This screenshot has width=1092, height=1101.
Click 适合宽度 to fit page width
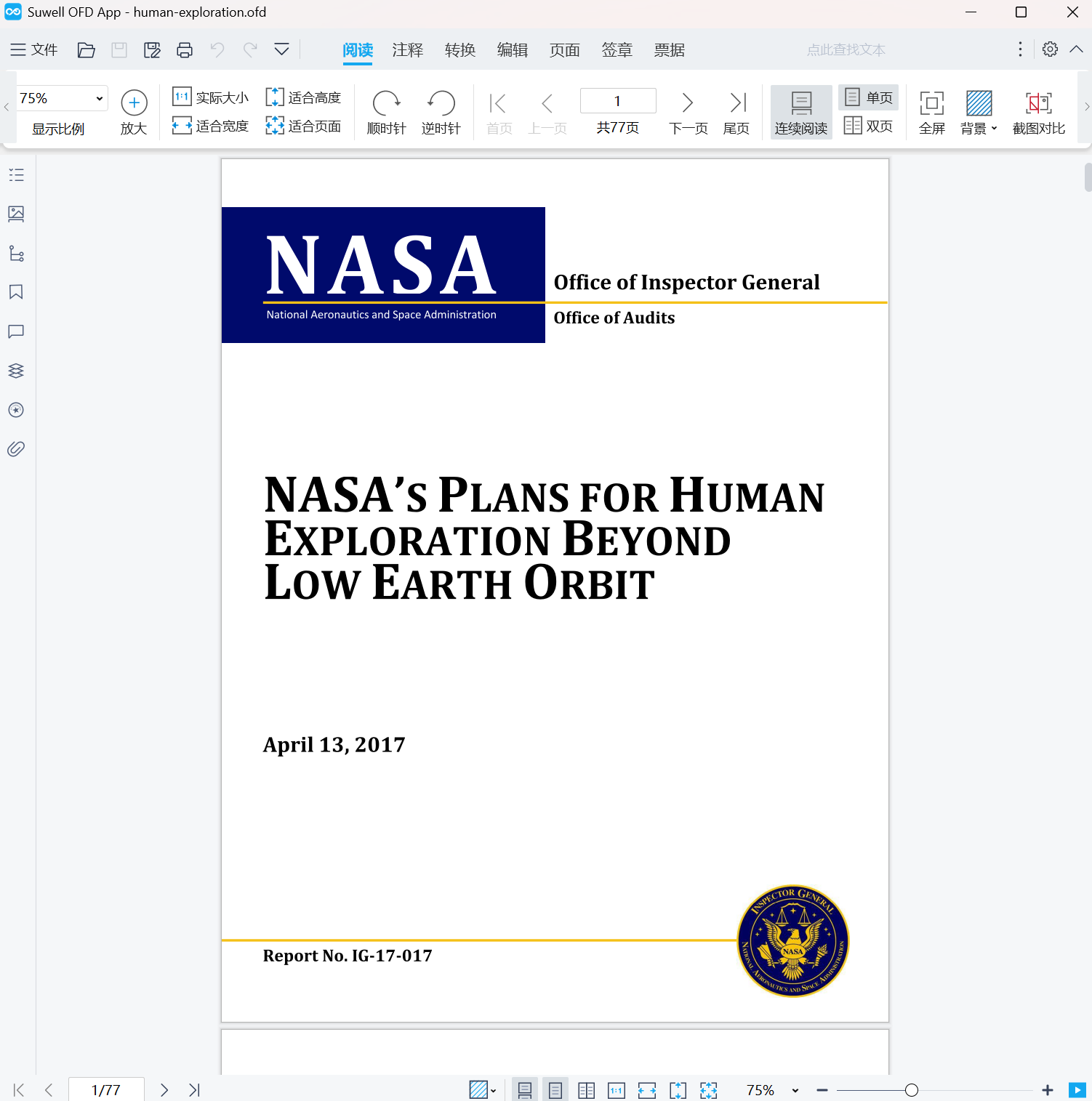pos(209,125)
